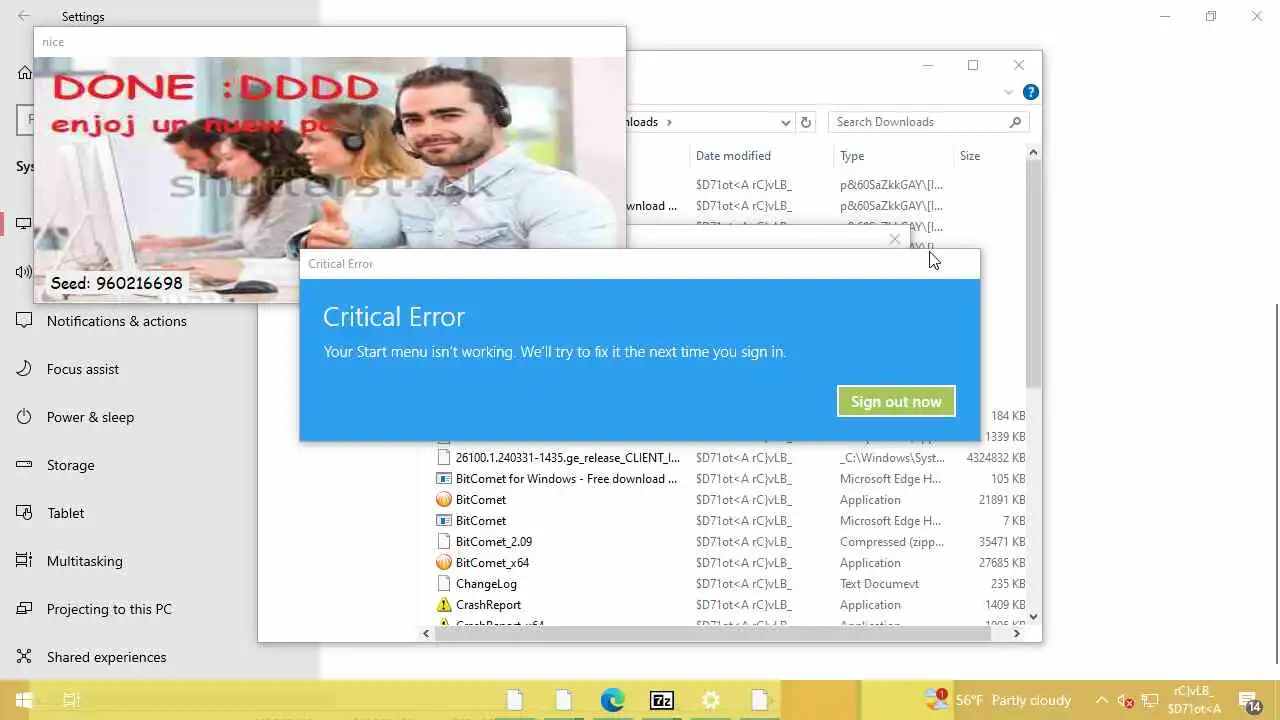Select the BitComet_2.09 file
Screen dimensions: 1280x720
click(x=494, y=541)
